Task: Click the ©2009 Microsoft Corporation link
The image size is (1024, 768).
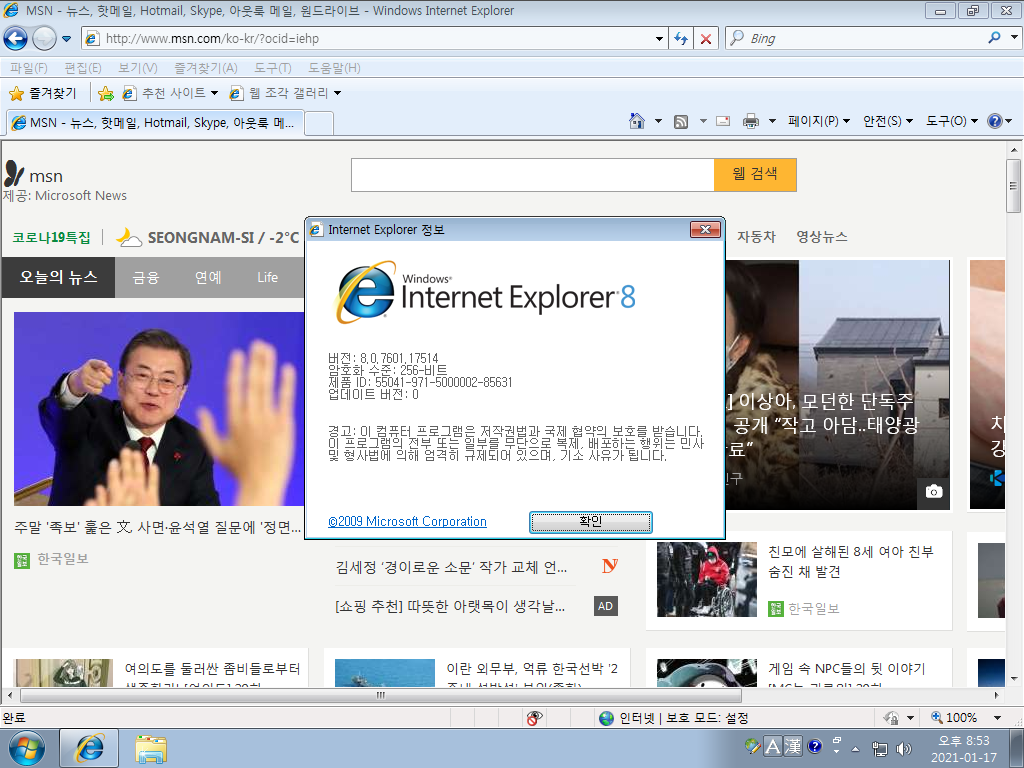Action: 408,522
